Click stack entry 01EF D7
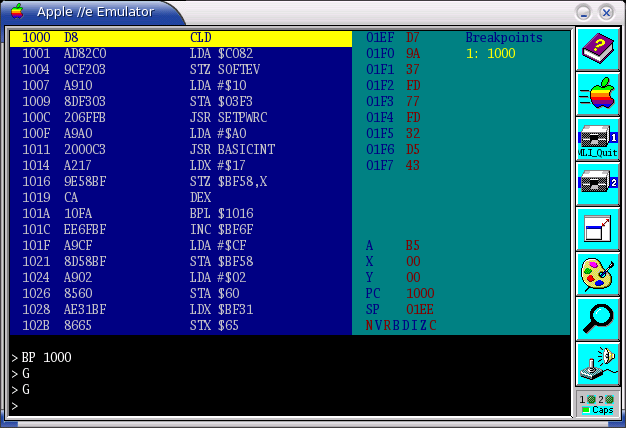Image resolution: width=626 pixels, height=428 pixels. pos(393,38)
